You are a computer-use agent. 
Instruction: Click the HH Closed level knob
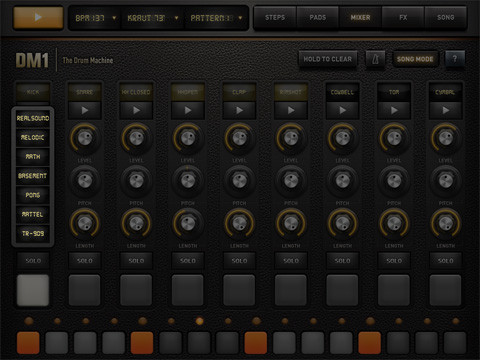(x=136, y=138)
